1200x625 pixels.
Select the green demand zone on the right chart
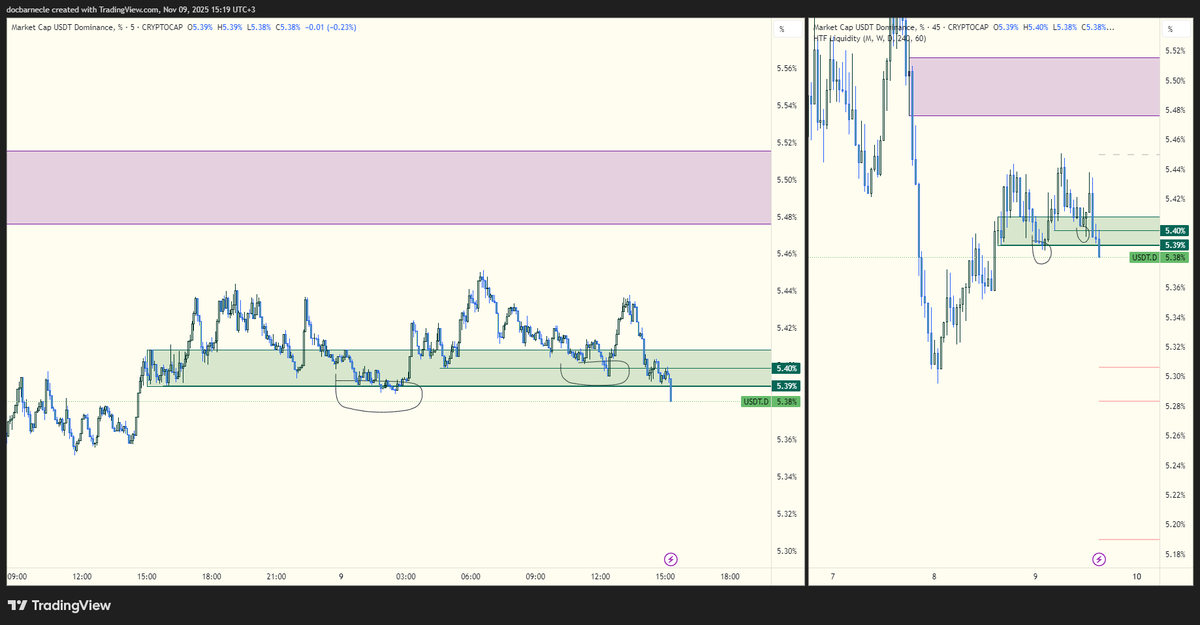1078,231
